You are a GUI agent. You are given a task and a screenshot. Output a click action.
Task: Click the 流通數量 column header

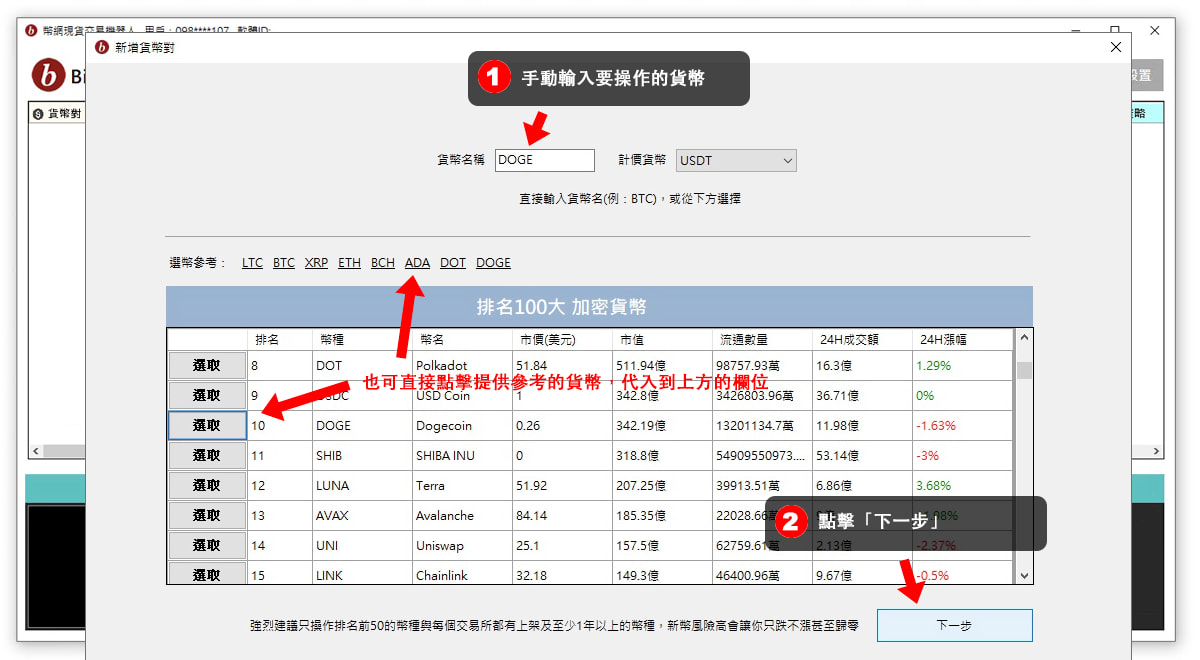point(762,340)
